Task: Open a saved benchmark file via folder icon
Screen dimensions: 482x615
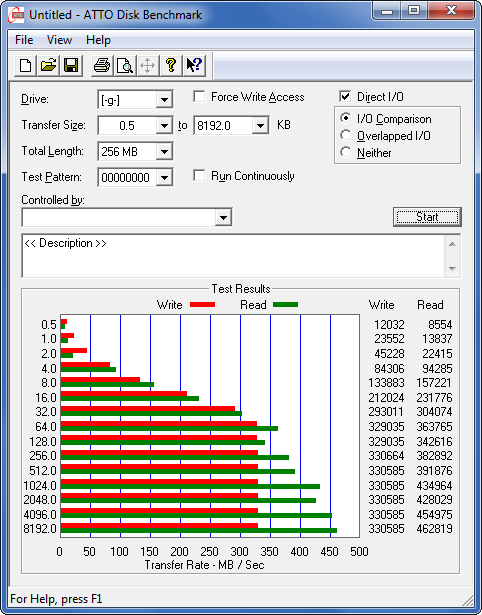Action: pyautogui.click(x=48, y=66)
